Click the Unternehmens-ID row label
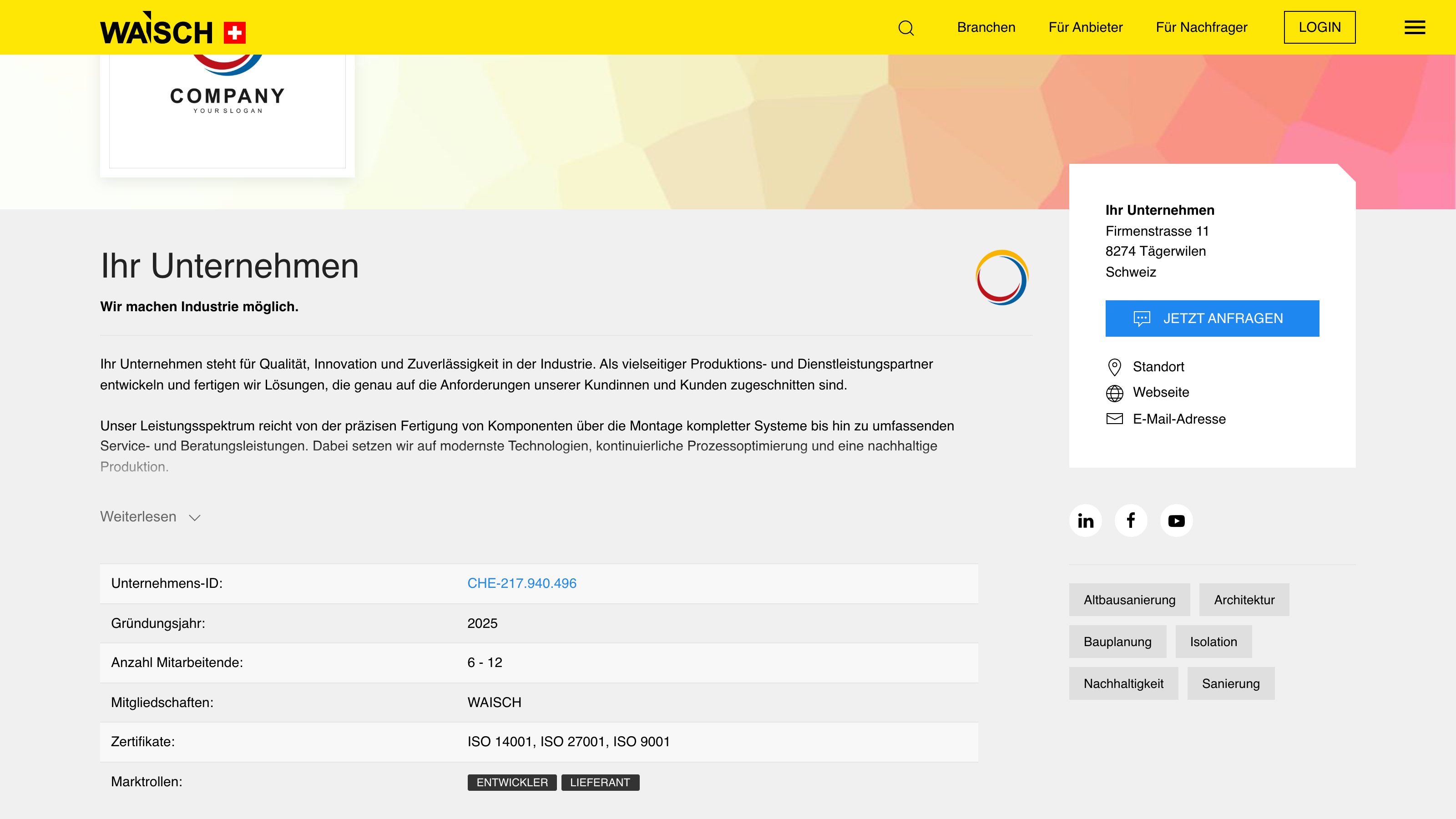 pyautogui.click(x=167, y=583)
